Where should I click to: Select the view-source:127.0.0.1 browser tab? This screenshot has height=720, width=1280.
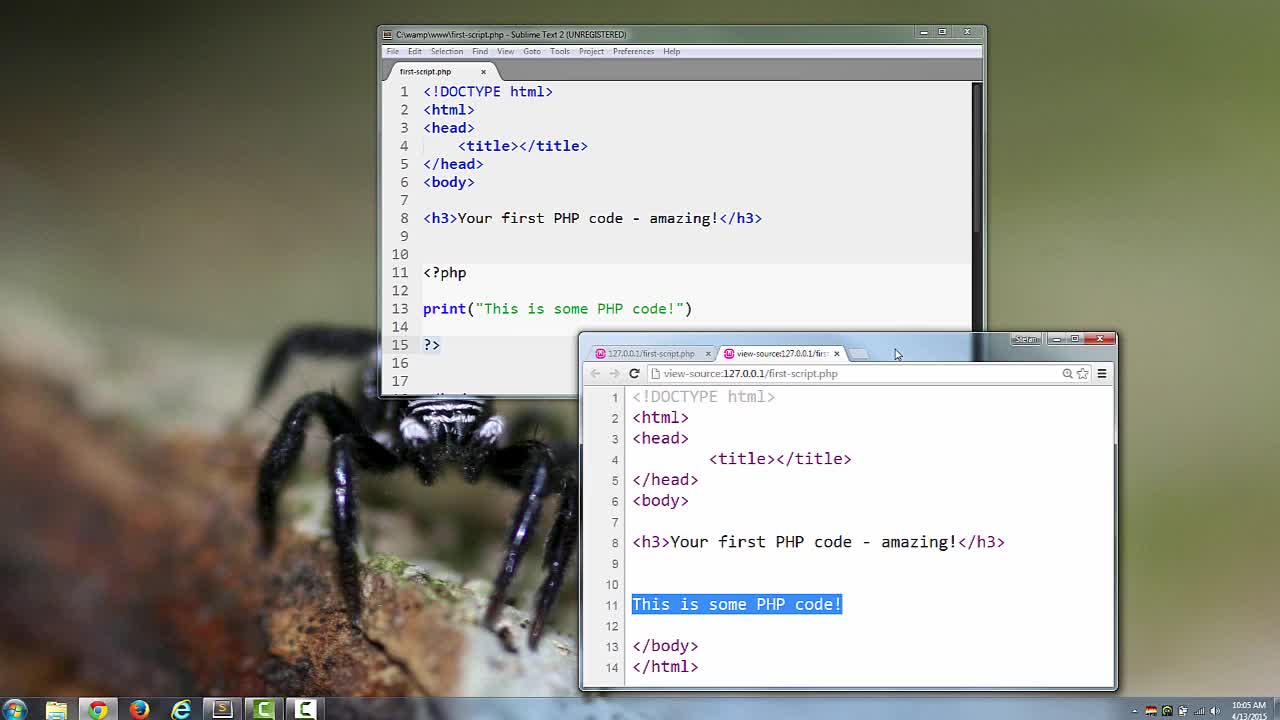[x=780, y=353]
